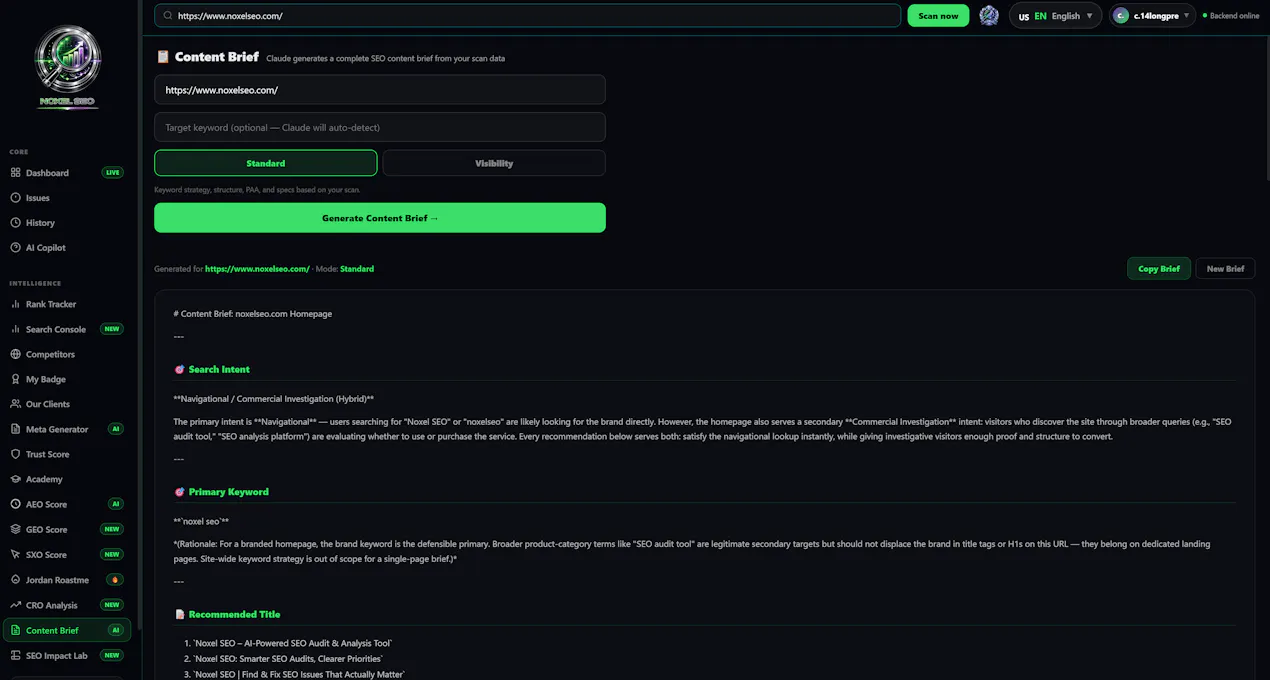Screen dimensions: 1270x680
Task: Expand the c.14longpre account menu
Action: coord(1152,16)
